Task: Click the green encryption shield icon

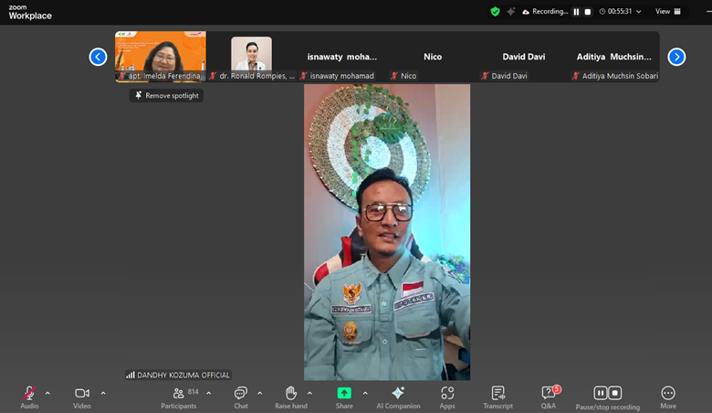Action: pos(495,12)
